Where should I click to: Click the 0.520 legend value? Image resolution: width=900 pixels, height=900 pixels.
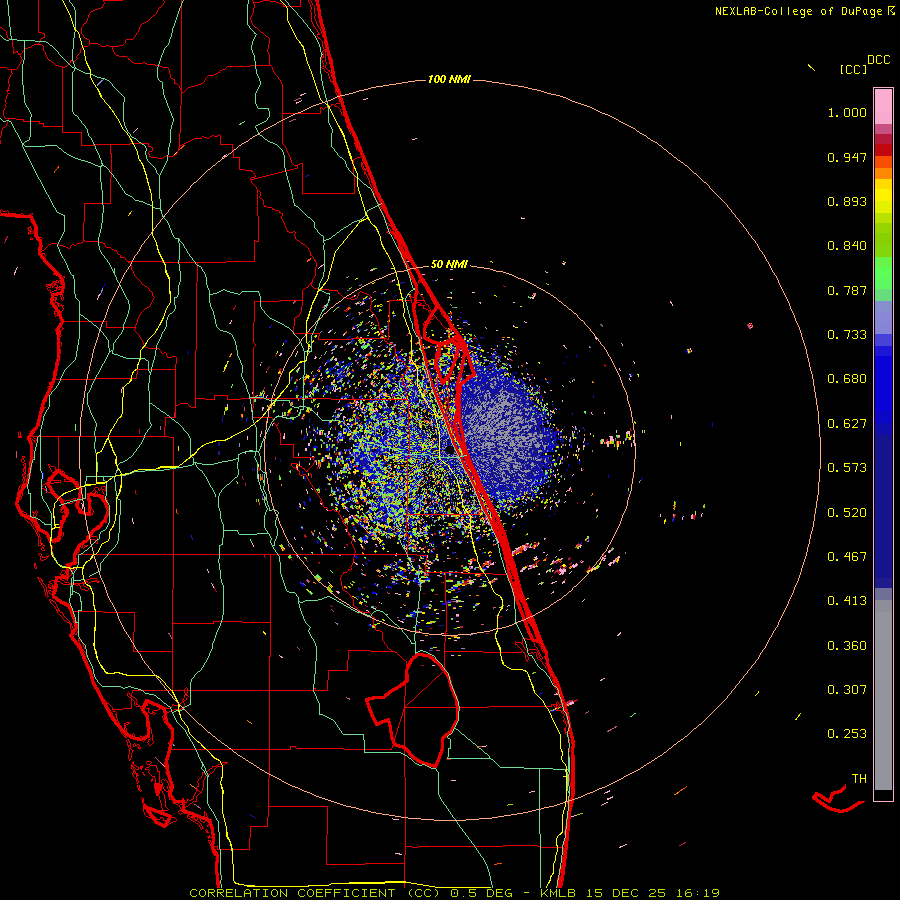point(847,513)
